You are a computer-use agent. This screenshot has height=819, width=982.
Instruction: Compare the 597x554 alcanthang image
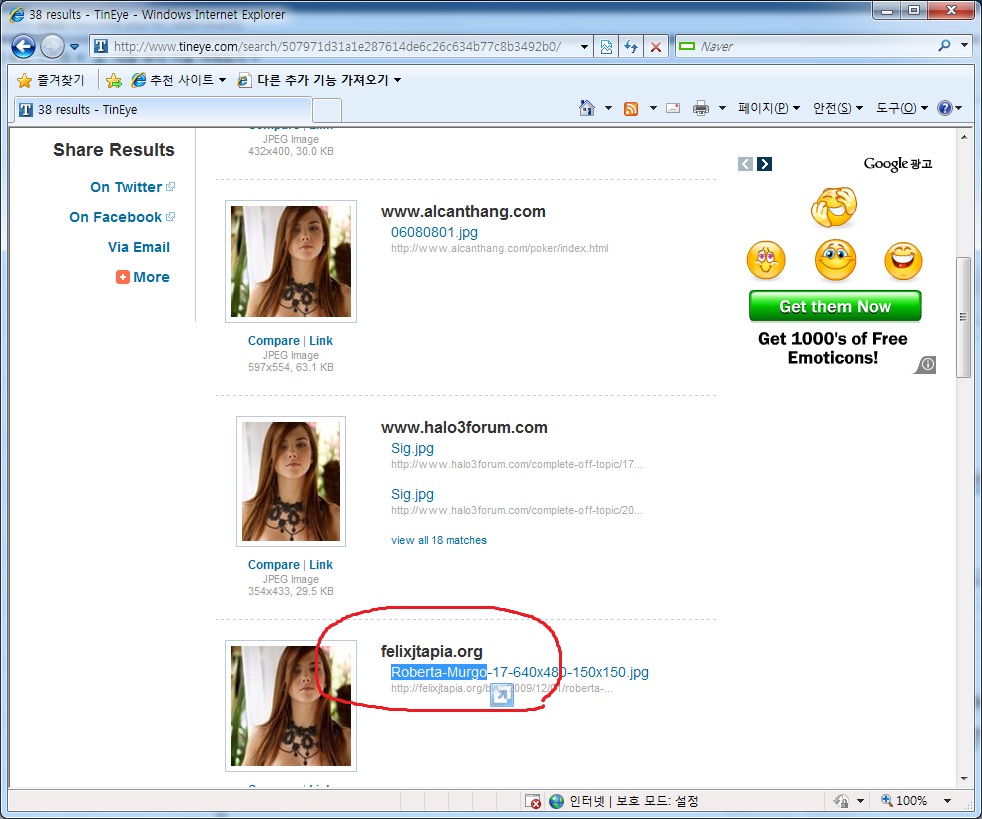pyautogui.click(x=274, y=341)
